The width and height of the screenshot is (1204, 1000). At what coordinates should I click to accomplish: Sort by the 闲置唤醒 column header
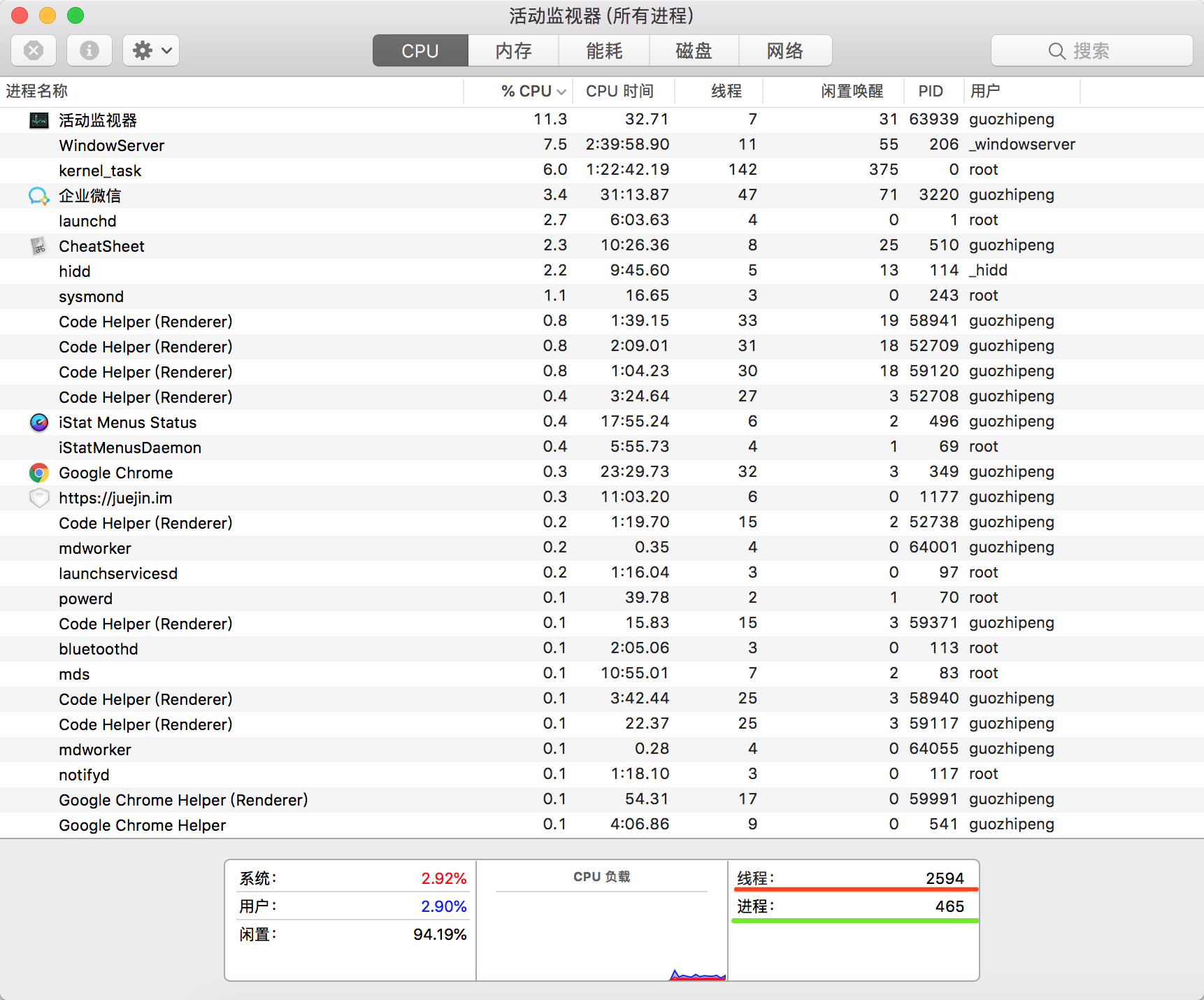pos(833,91)
